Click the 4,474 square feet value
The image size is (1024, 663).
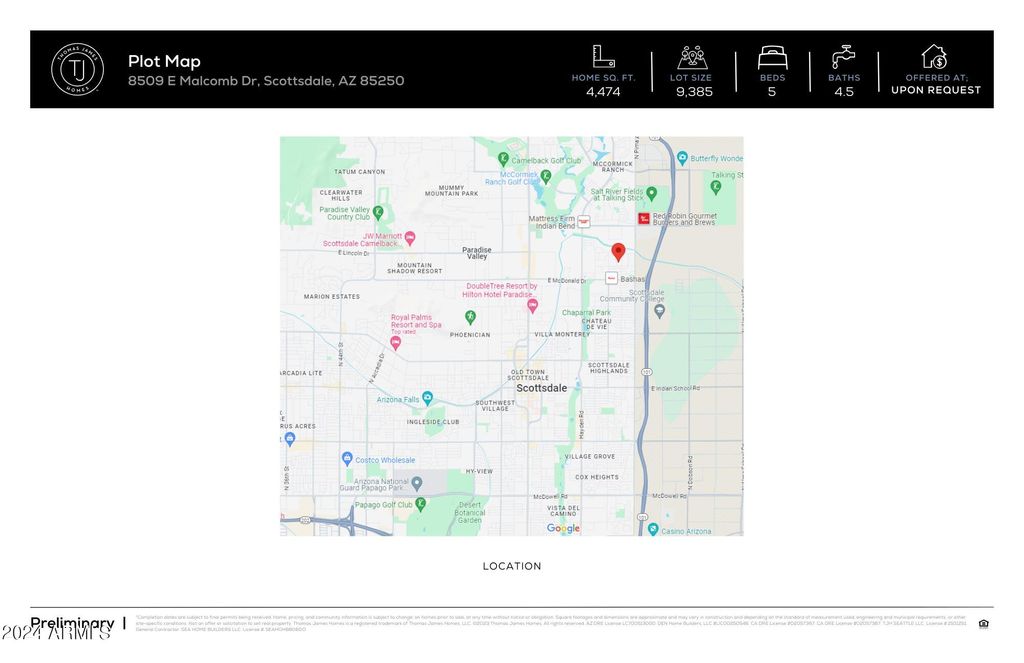603,91
